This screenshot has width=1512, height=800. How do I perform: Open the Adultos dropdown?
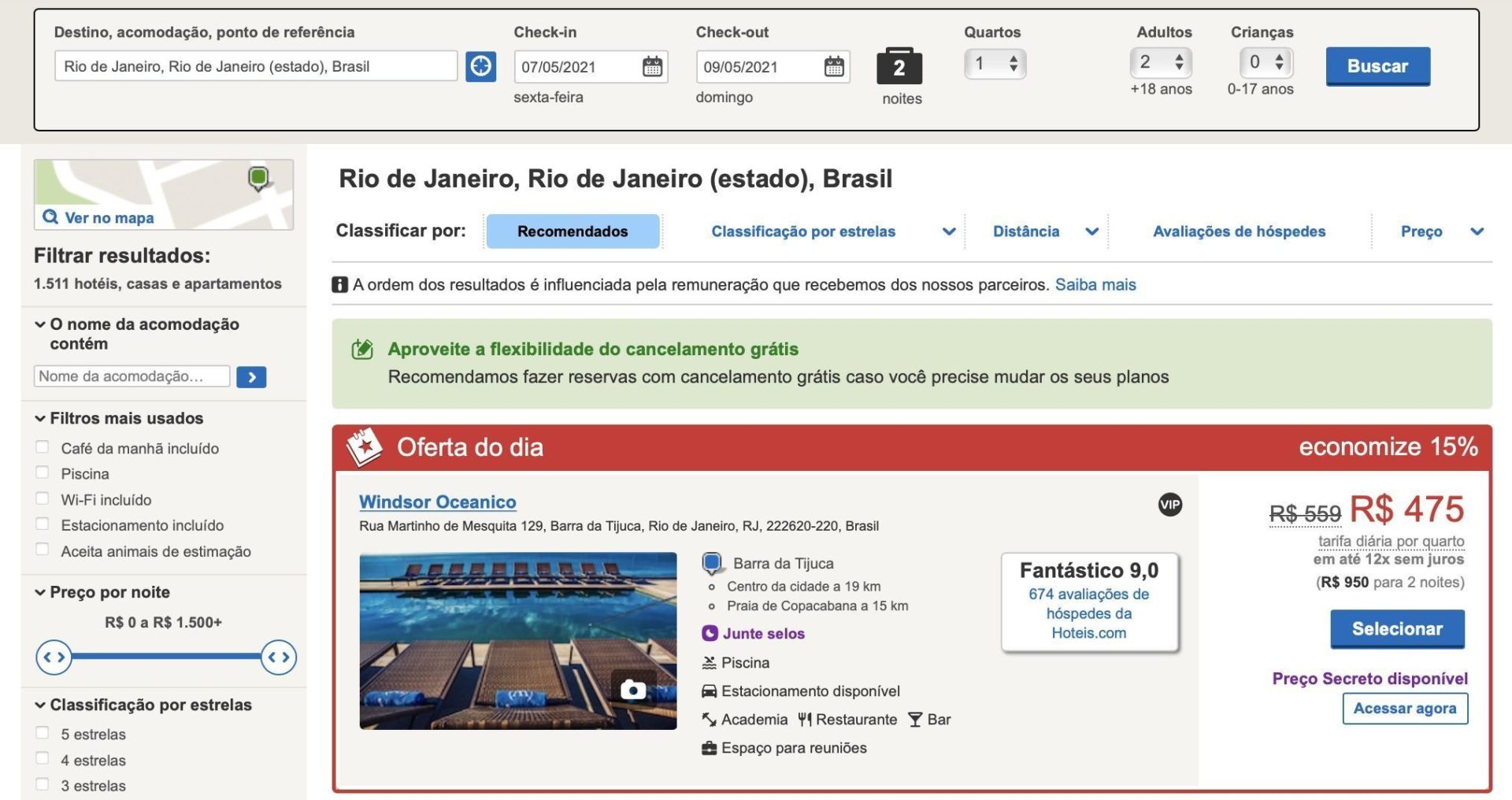click(1161, 62)
